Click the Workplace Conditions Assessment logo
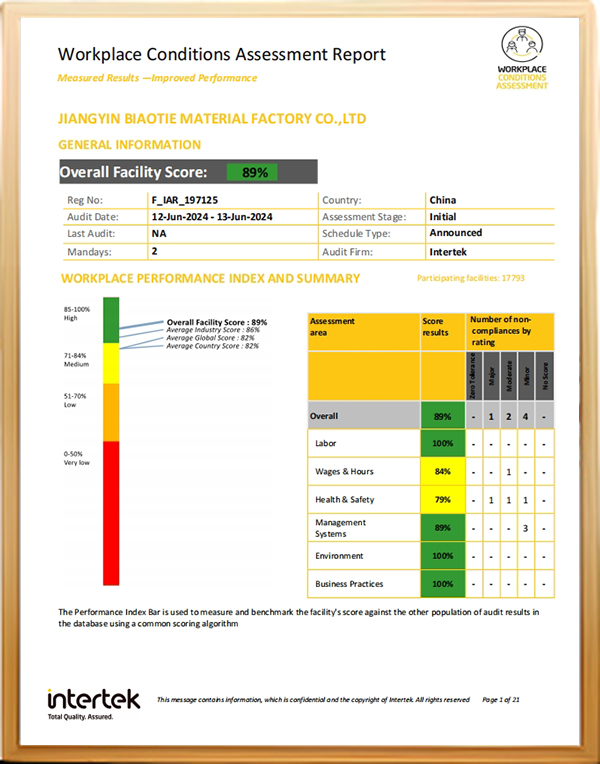This screenshot has width=600, height=764. (x=523, y=58)
